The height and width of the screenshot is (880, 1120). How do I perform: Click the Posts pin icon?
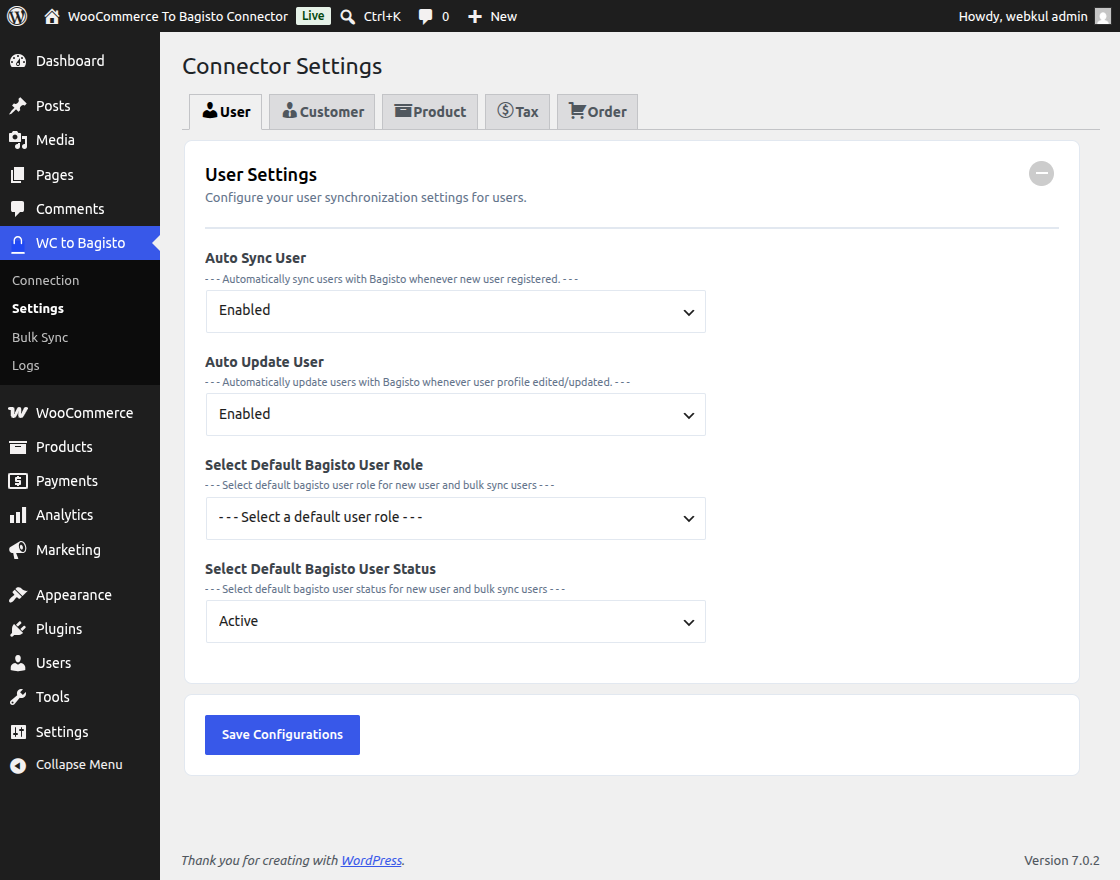click(18, 106)
